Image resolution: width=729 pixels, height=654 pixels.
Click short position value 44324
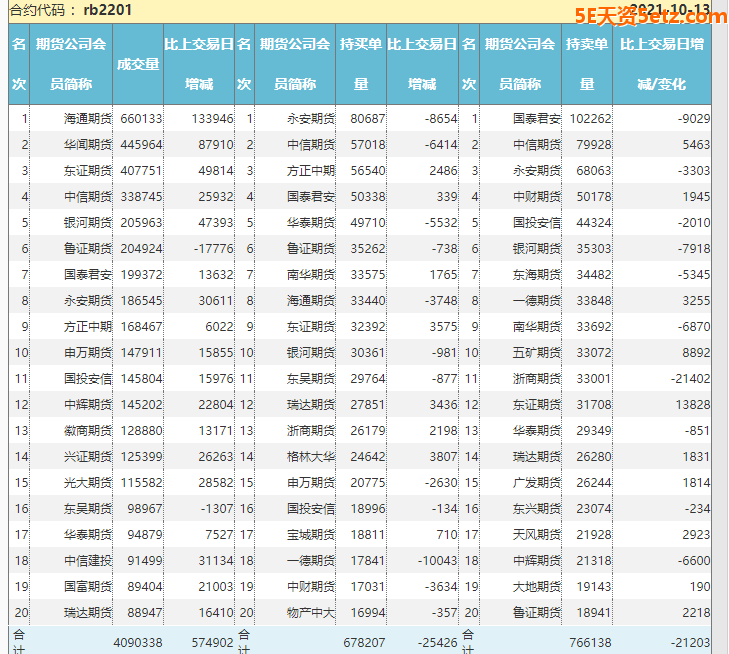coord(594,223)
